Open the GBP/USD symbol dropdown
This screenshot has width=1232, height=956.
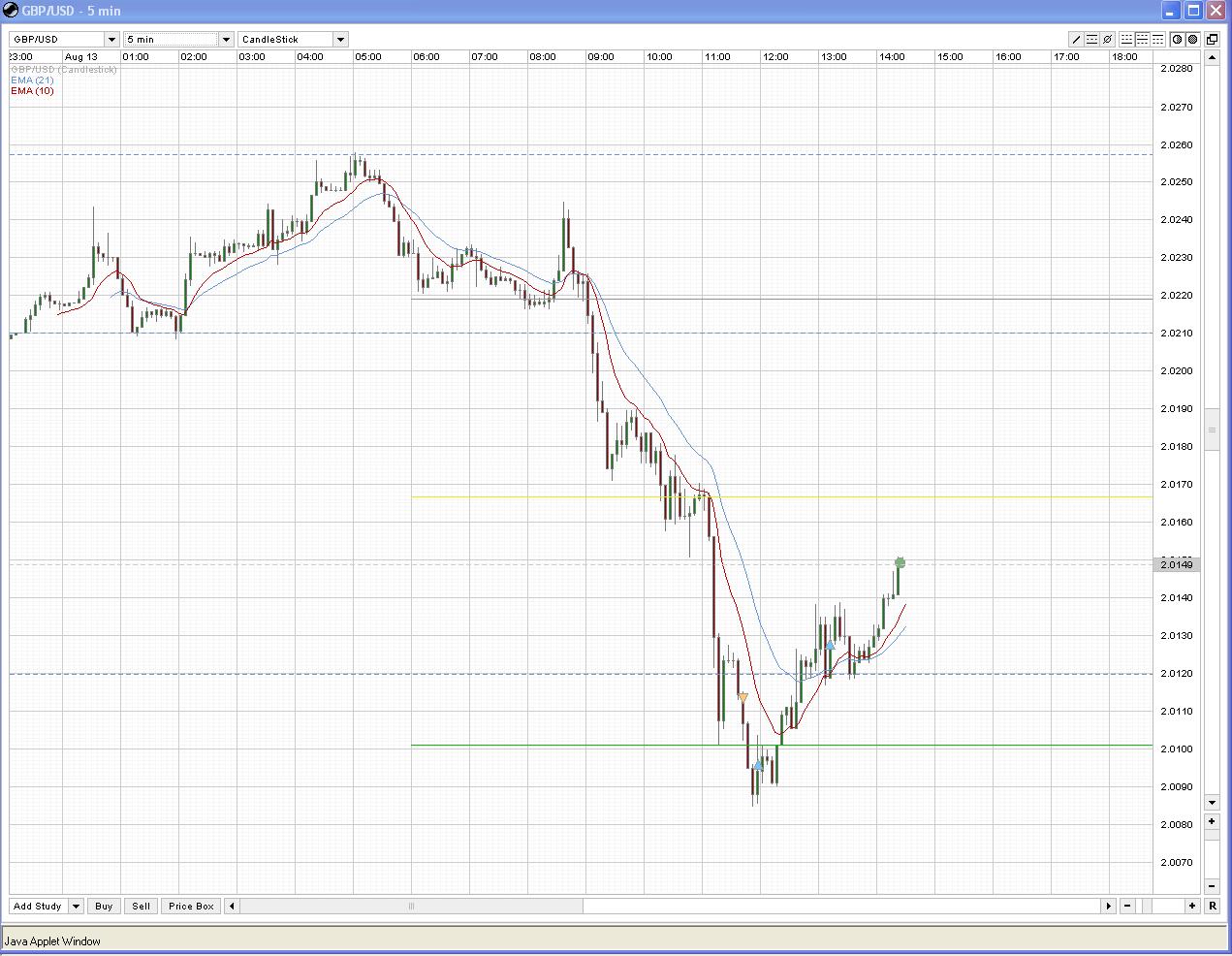click(111, 40)
